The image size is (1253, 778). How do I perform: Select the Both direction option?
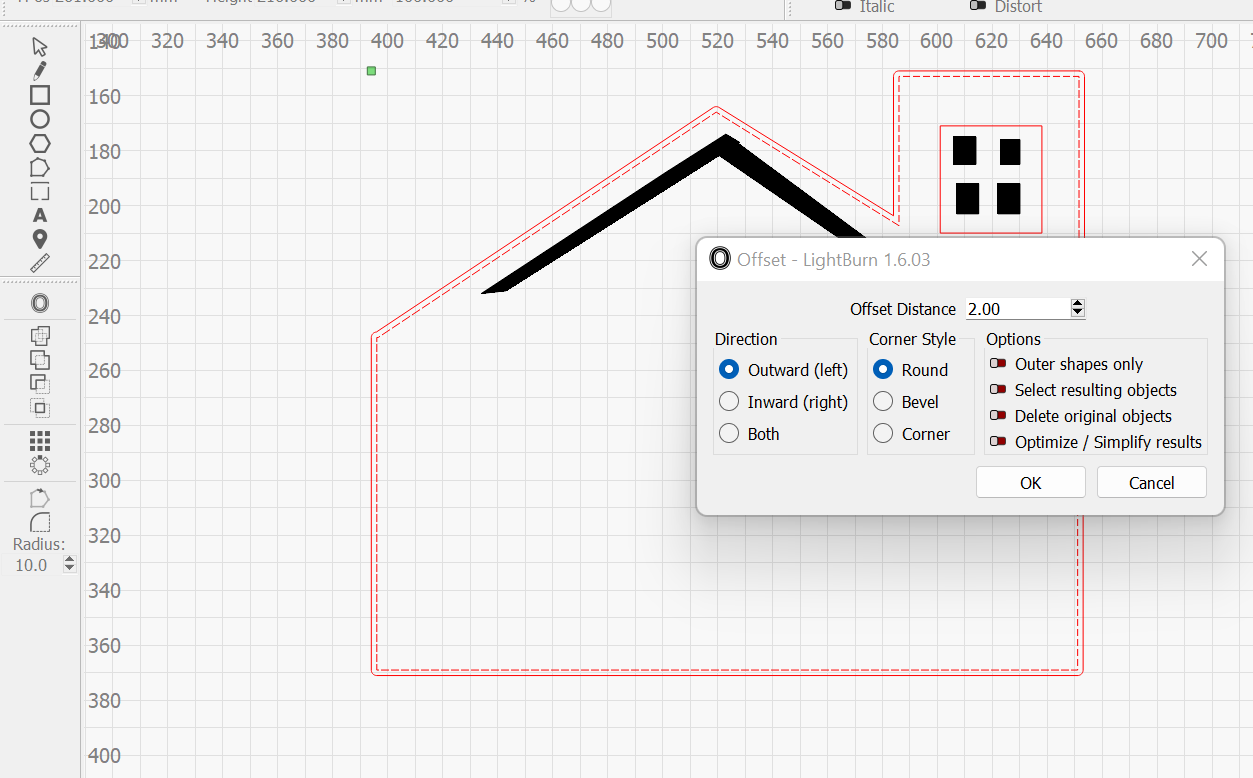point(729,433)
